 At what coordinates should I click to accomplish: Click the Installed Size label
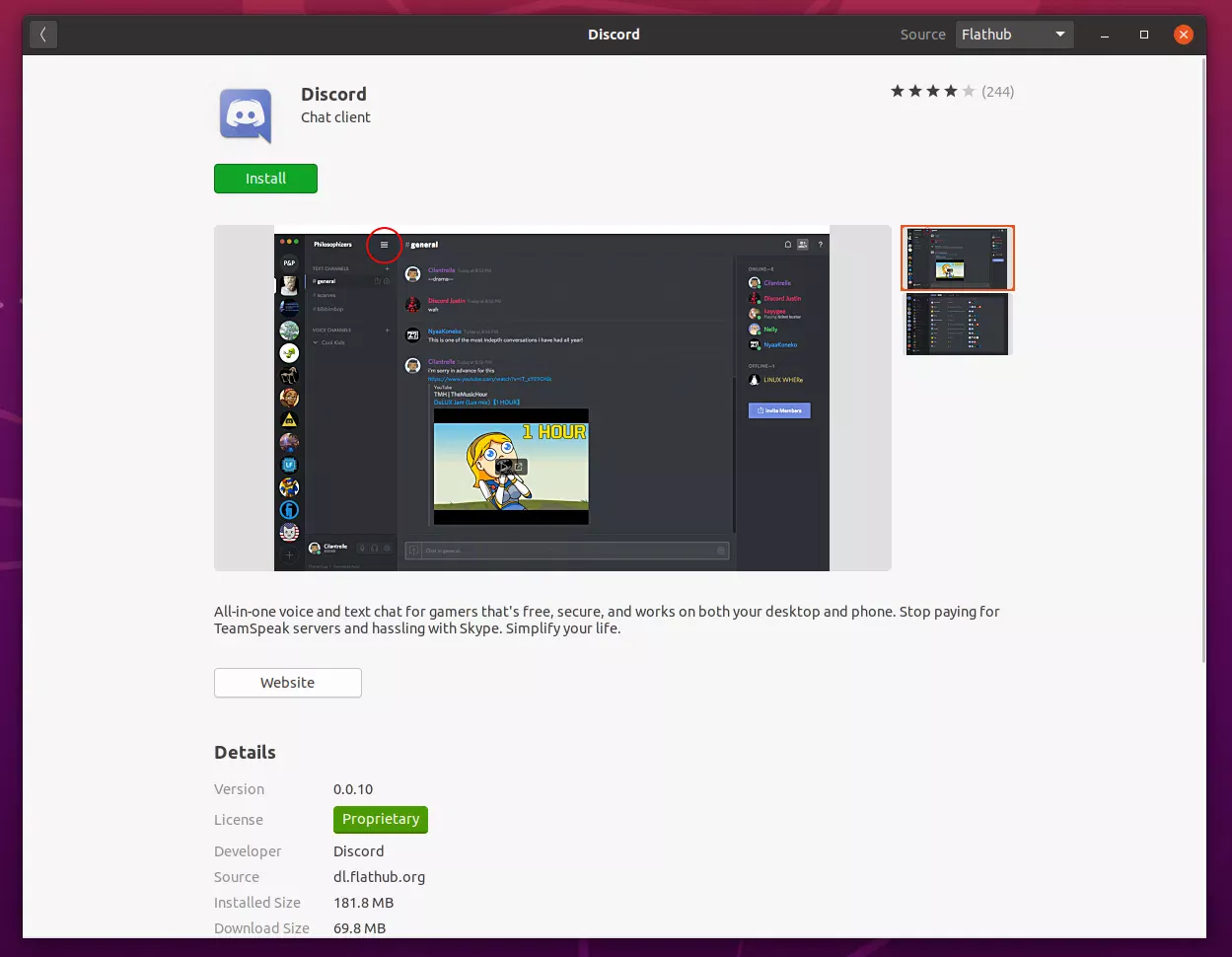click(x=257, y=903)
